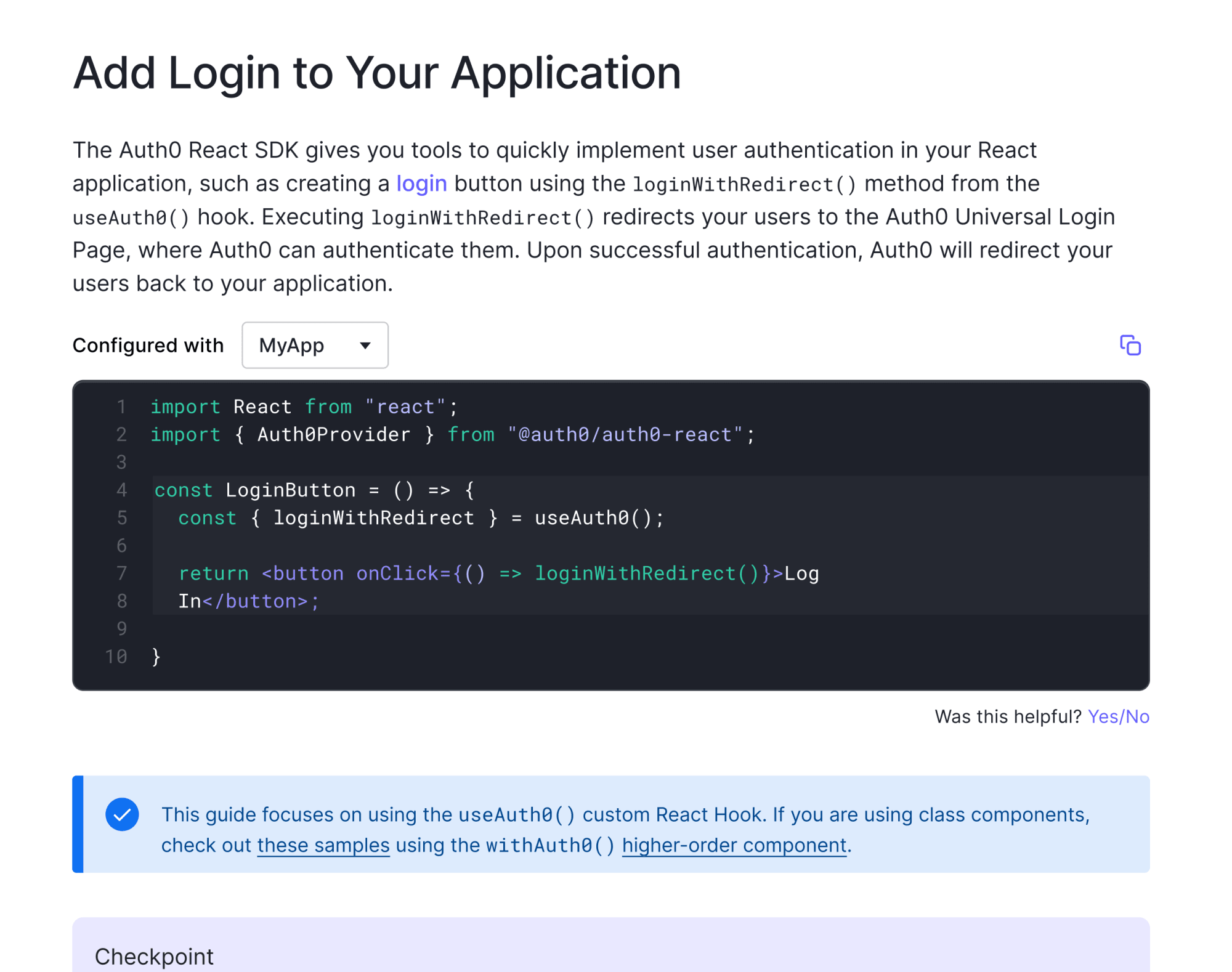Open the 'these samples' link
Image resolution: width=1232 pixels, height=972 pixels.
click(x=323, y=845)
